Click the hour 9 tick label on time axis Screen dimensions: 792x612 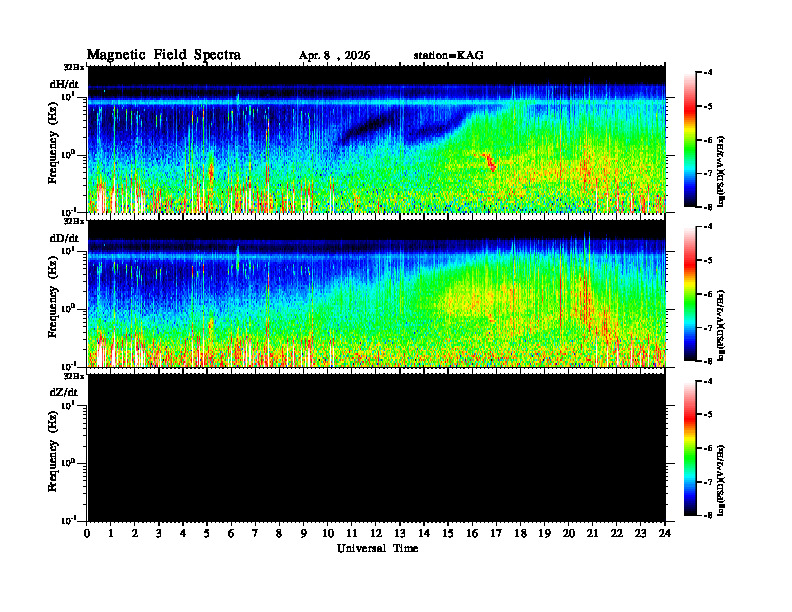[304, 534]
